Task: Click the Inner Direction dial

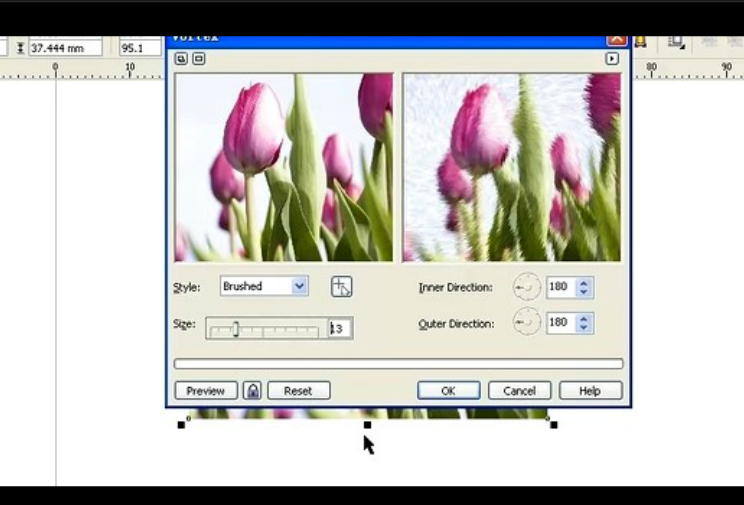Action: pyautogui.click(x=527, y=287)
